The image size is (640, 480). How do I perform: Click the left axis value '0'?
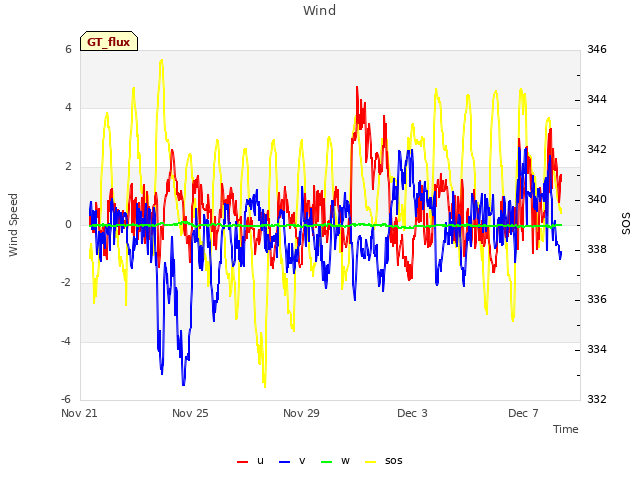pos(68,224)
